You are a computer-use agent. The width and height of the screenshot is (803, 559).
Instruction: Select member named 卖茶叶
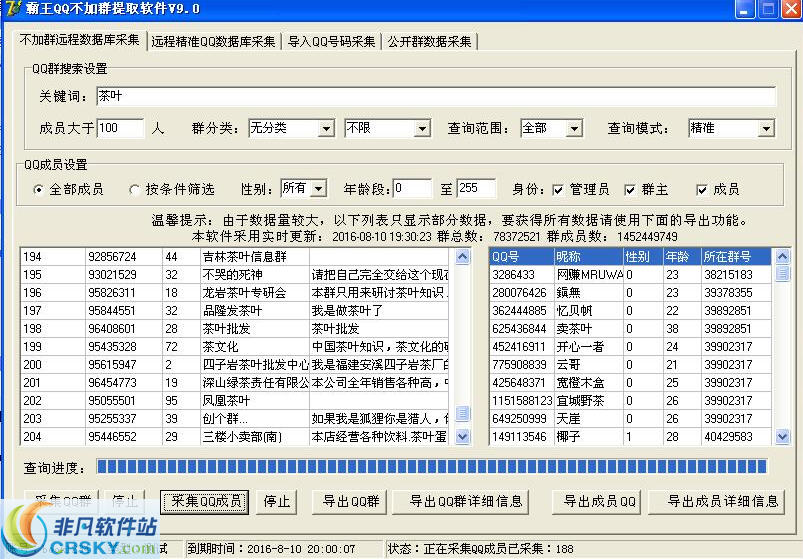630,328
